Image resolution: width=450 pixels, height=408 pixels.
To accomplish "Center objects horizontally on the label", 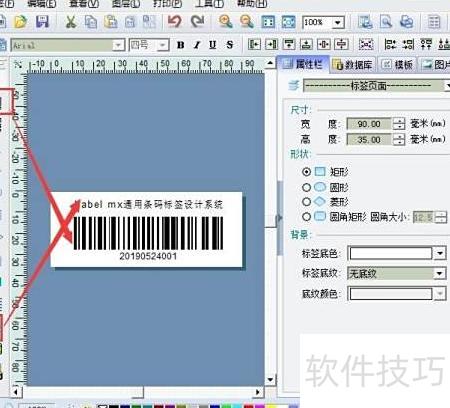I will tap(324, 44).
